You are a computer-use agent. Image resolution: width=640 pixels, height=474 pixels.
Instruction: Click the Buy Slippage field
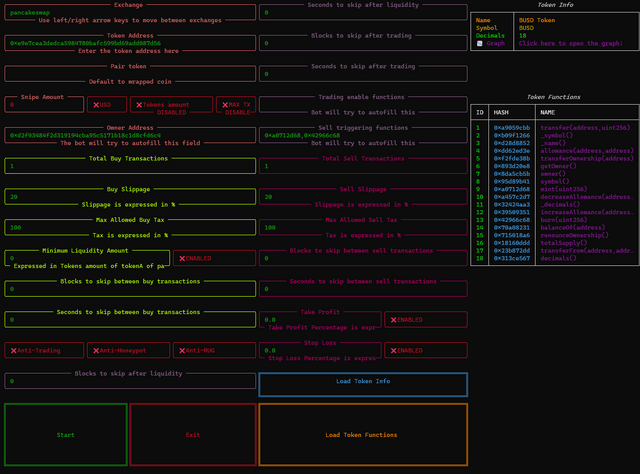coord(130,197)
